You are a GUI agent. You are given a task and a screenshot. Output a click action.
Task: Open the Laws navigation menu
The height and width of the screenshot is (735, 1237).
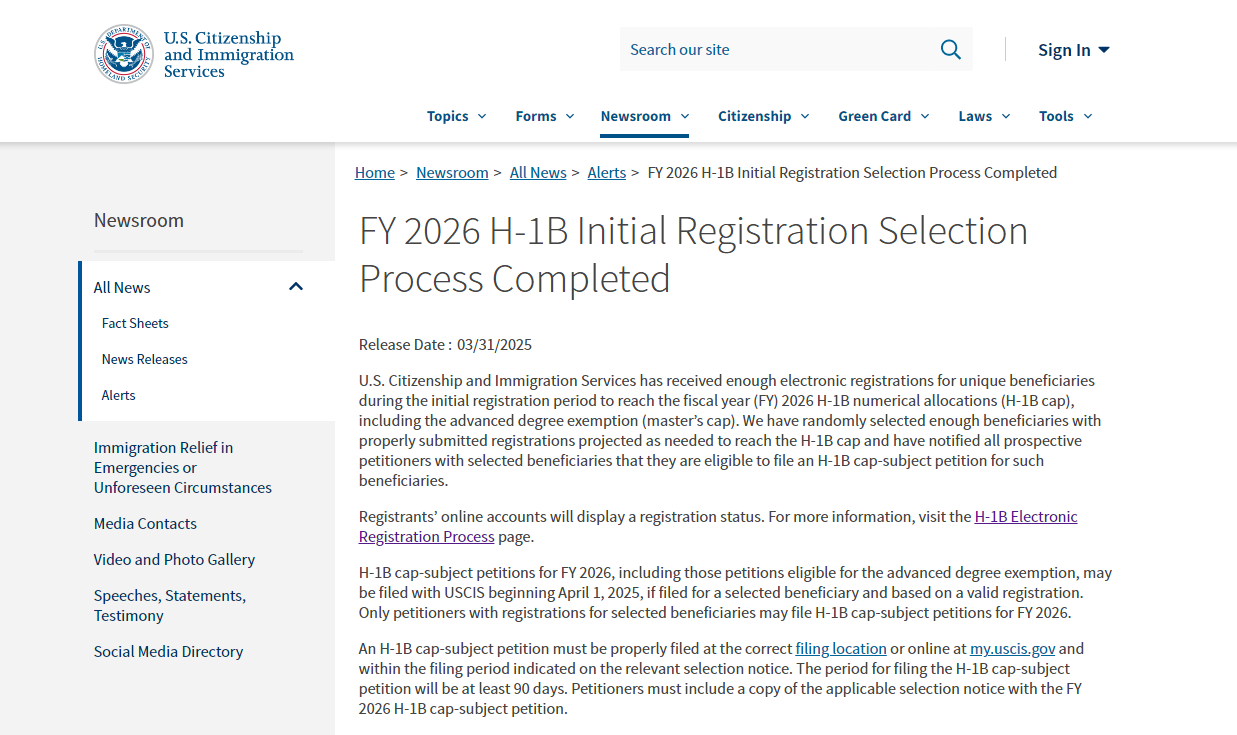click(984, 116)
